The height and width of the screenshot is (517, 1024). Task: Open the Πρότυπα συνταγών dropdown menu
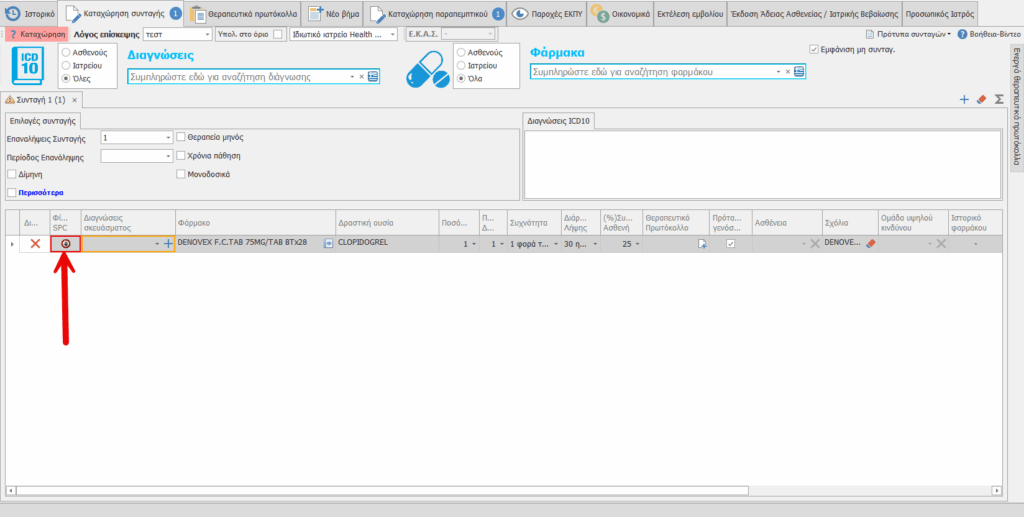(x=908, y=34)
